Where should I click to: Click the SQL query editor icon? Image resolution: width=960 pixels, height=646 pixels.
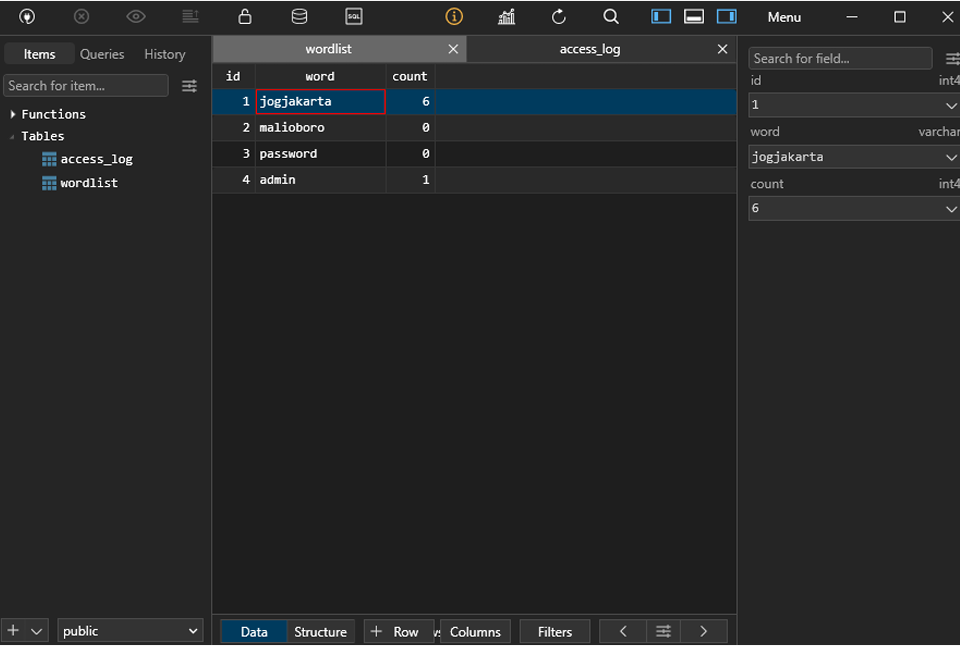[354, 17]
